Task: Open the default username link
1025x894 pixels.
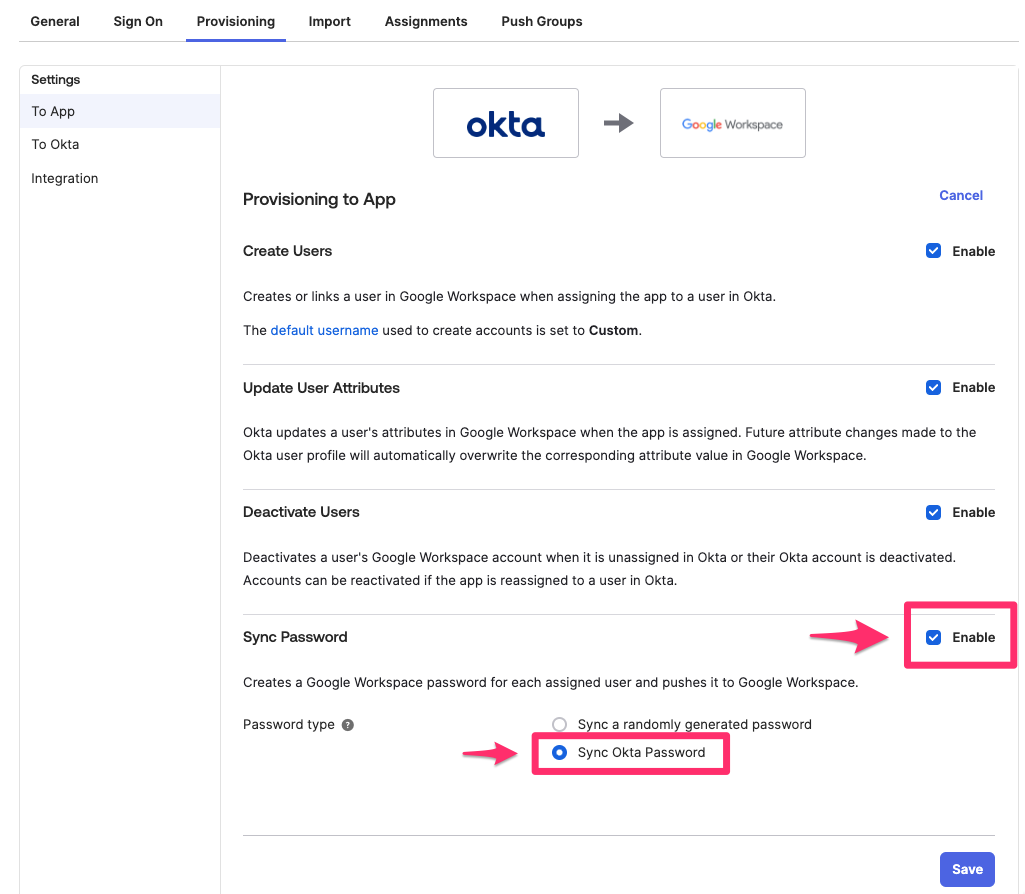Action: point(324,329)
